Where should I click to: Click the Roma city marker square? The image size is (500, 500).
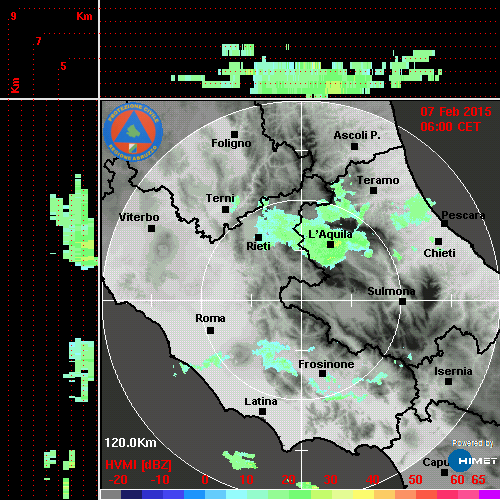coord(210,331)
